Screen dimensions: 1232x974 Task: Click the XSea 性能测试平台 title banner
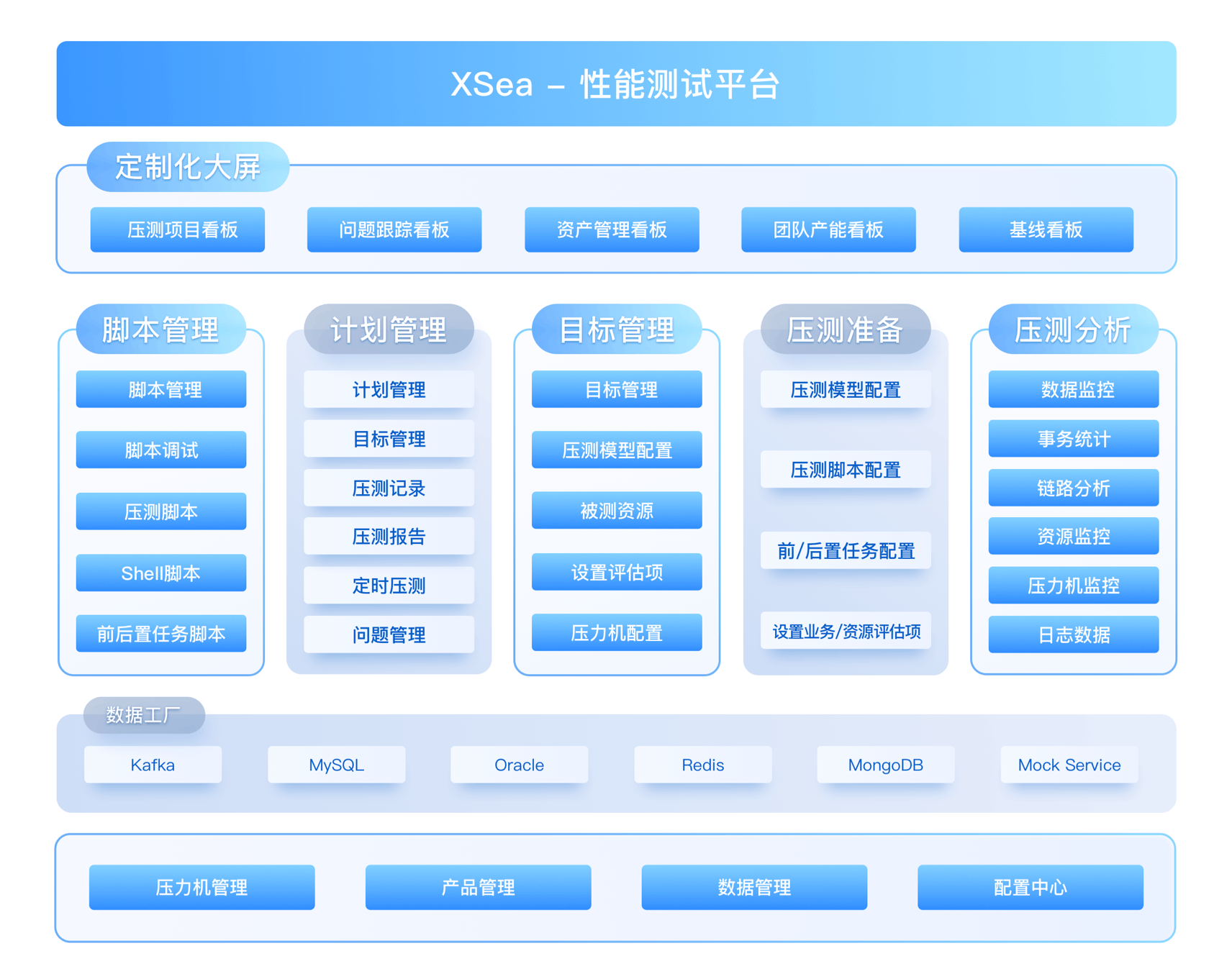[616, 83]
